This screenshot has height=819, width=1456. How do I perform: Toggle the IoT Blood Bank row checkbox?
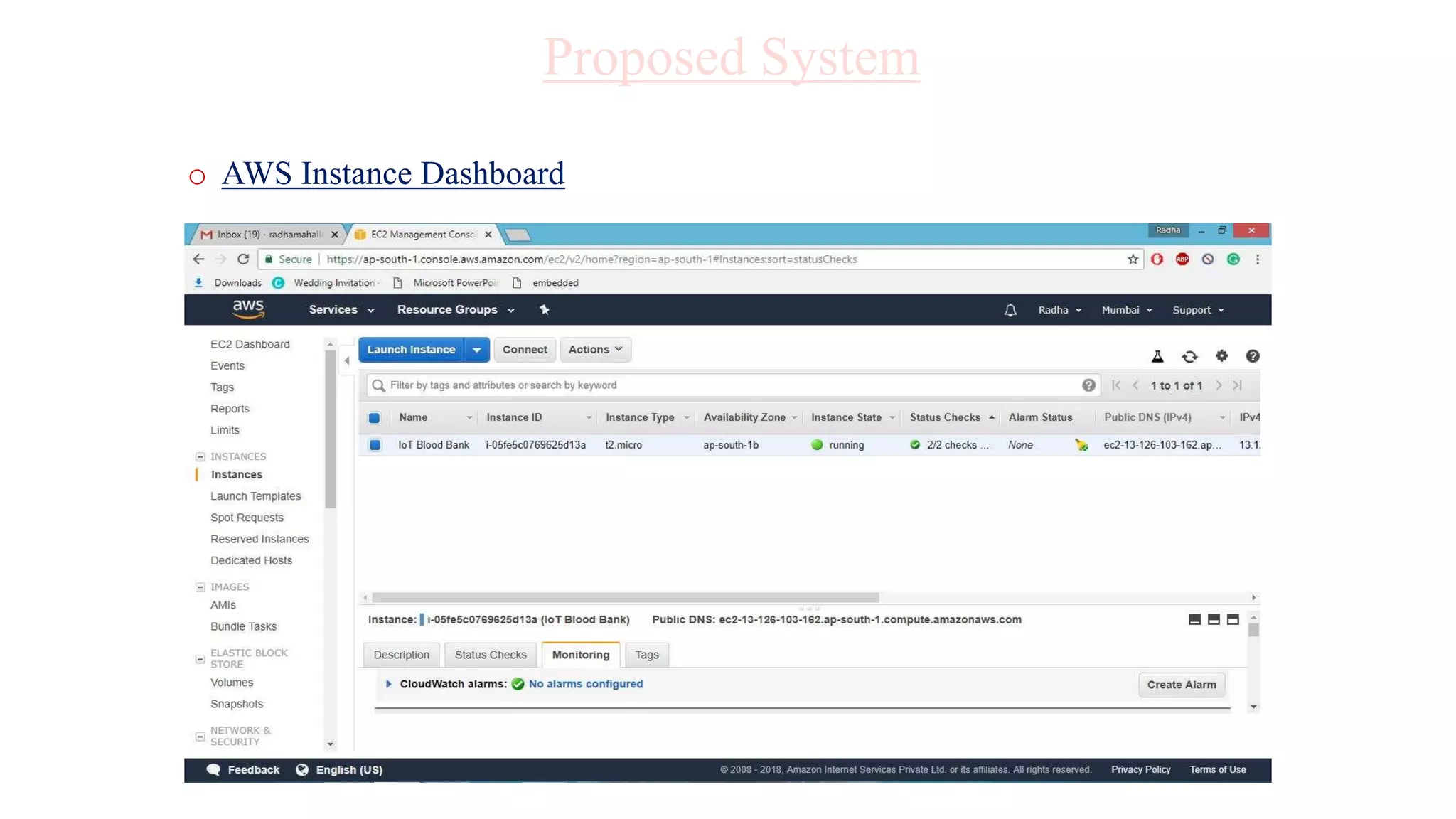tap(375, 445)
